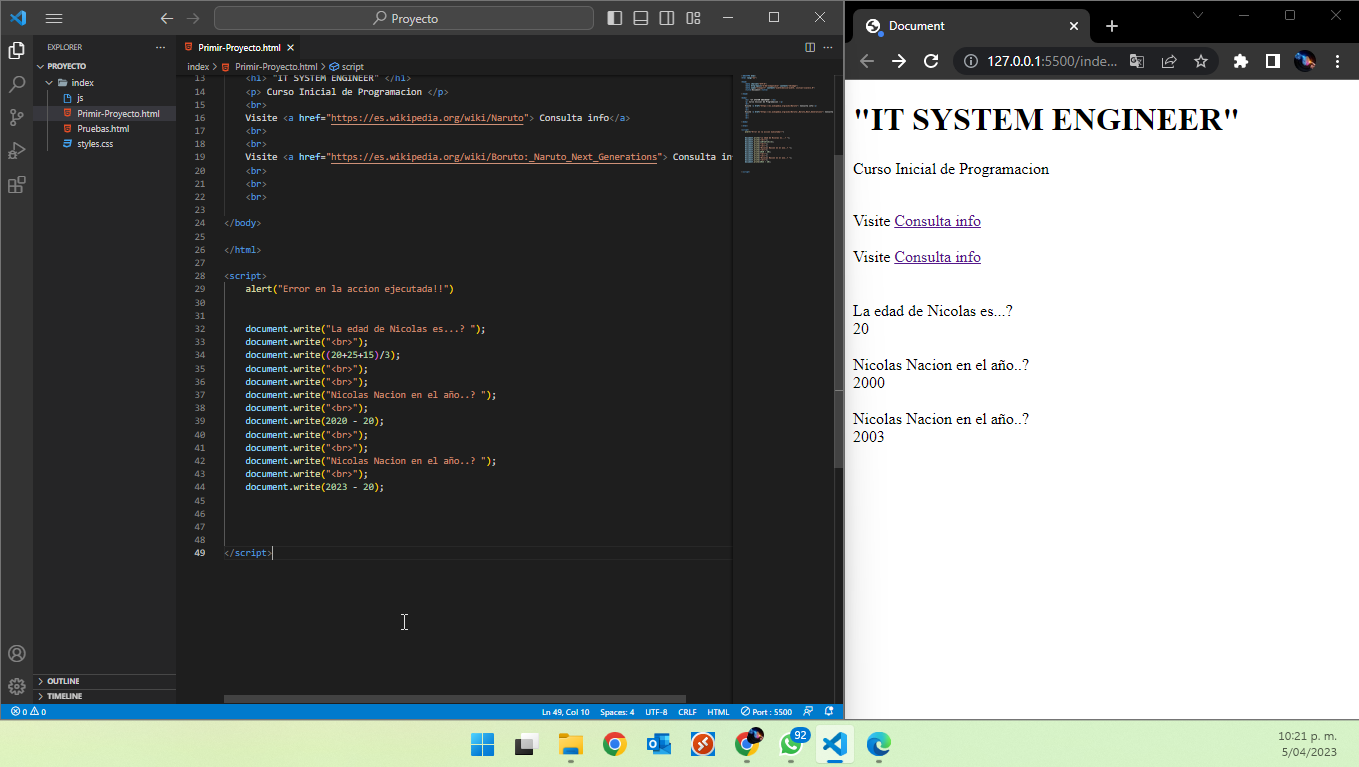Open the Search view in VS Code

(16, 84)
